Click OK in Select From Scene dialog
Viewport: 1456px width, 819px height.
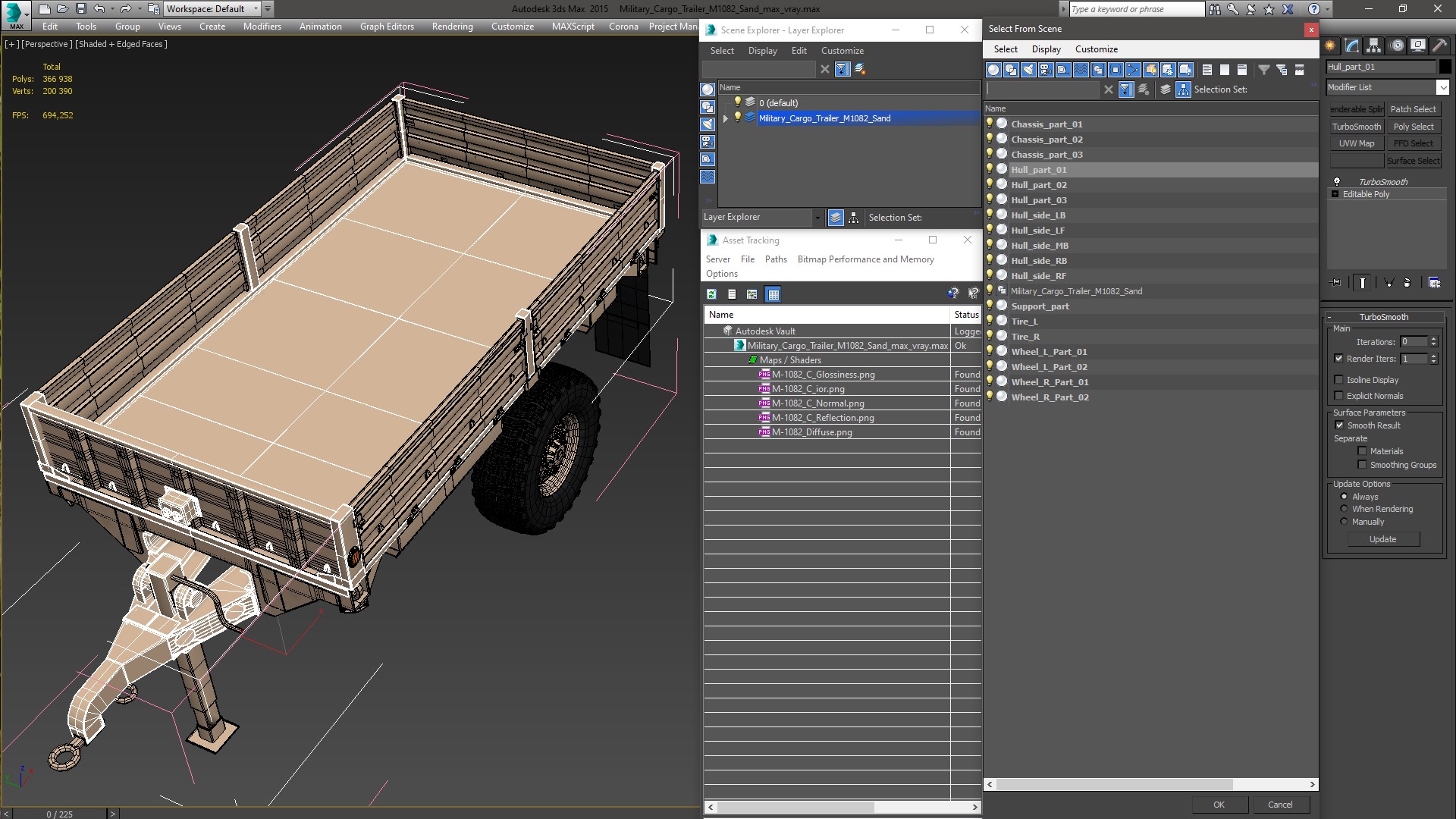(1219, 805)
